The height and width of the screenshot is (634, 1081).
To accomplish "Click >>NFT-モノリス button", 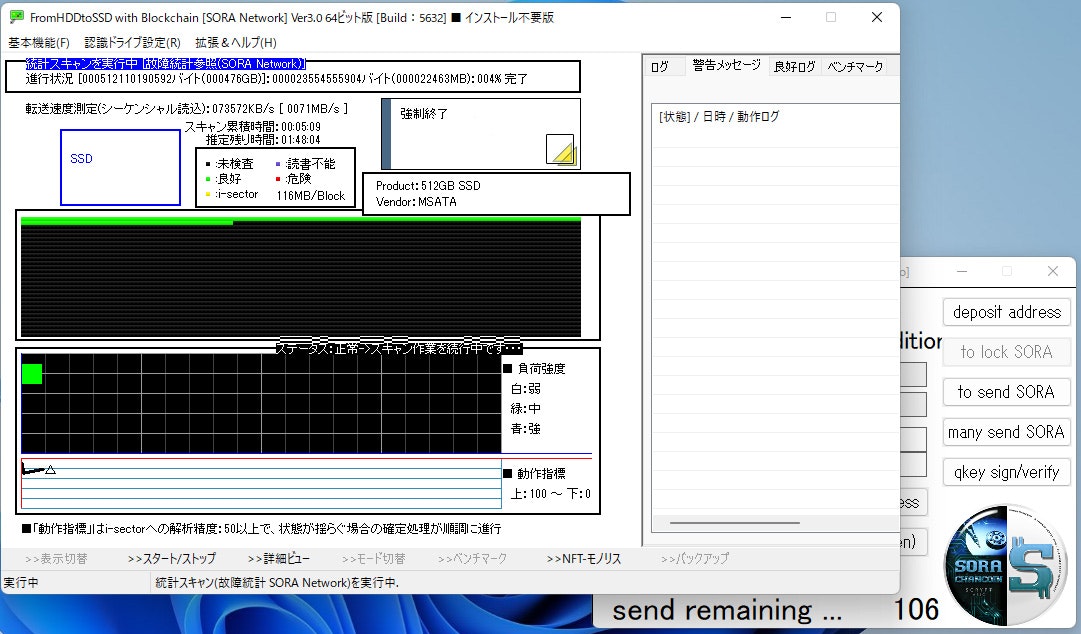I will tap(584, 559).
